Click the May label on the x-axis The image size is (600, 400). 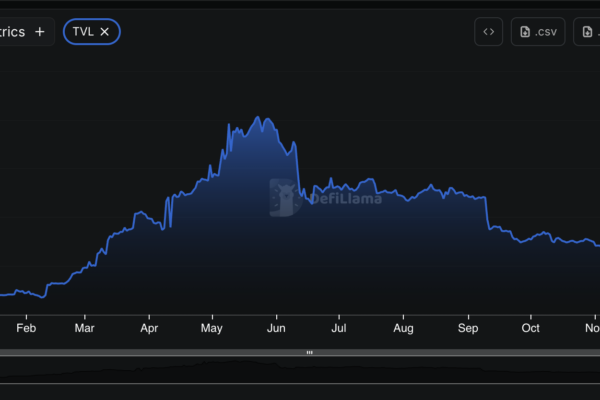(211, 328)
